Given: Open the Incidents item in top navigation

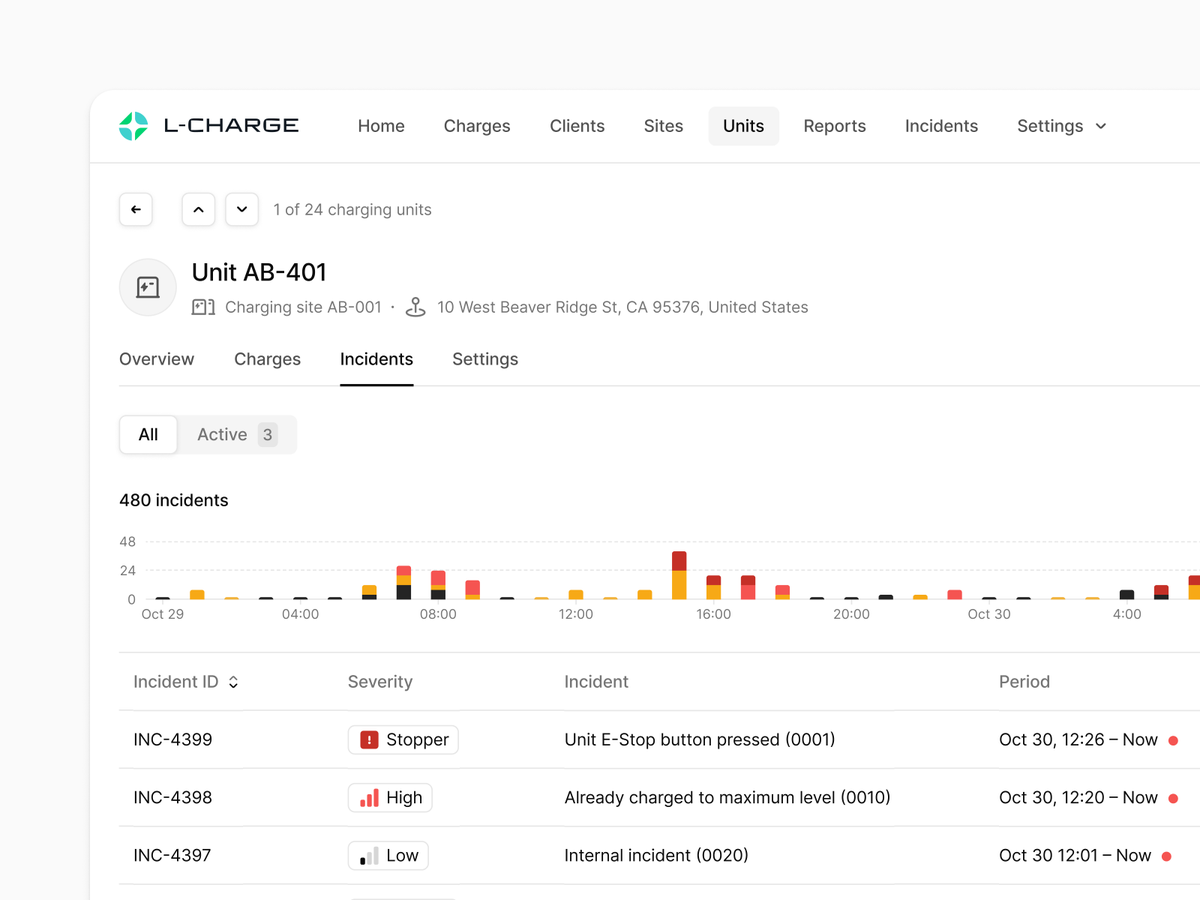Looking at the screenshot, I should 941,126.
